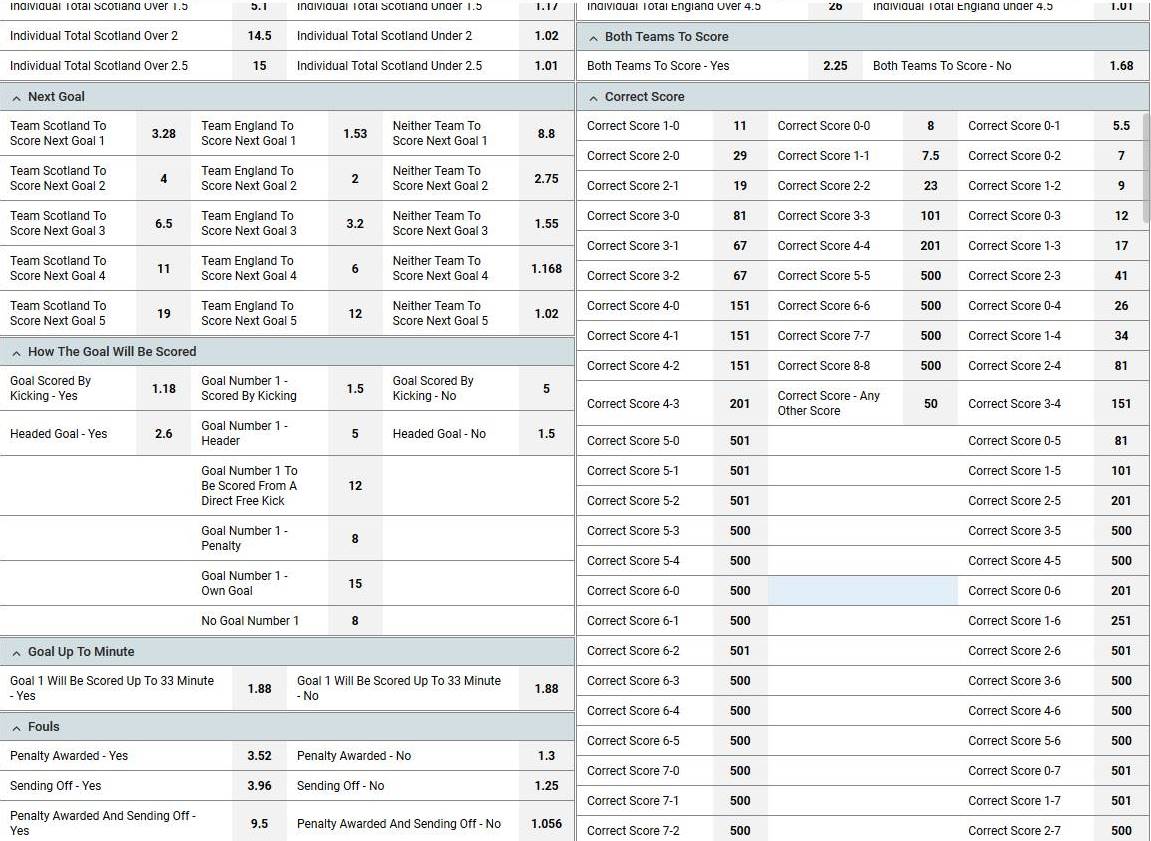
Task: Select Goal Number 1 - Own Goal odds 15
Action: (x=355, y=583)
